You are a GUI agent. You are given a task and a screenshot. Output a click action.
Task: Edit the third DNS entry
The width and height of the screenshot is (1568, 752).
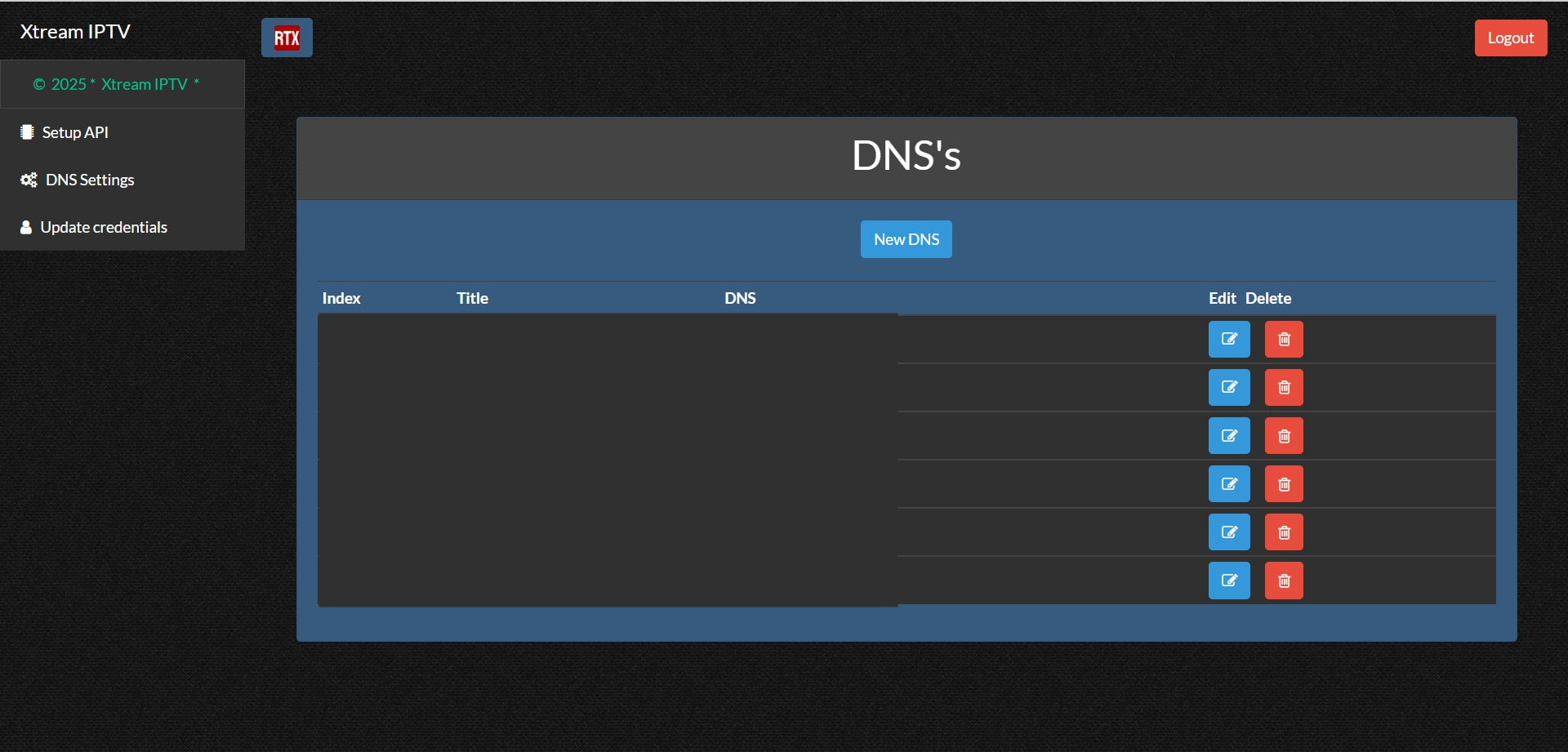click(1228, 436)
